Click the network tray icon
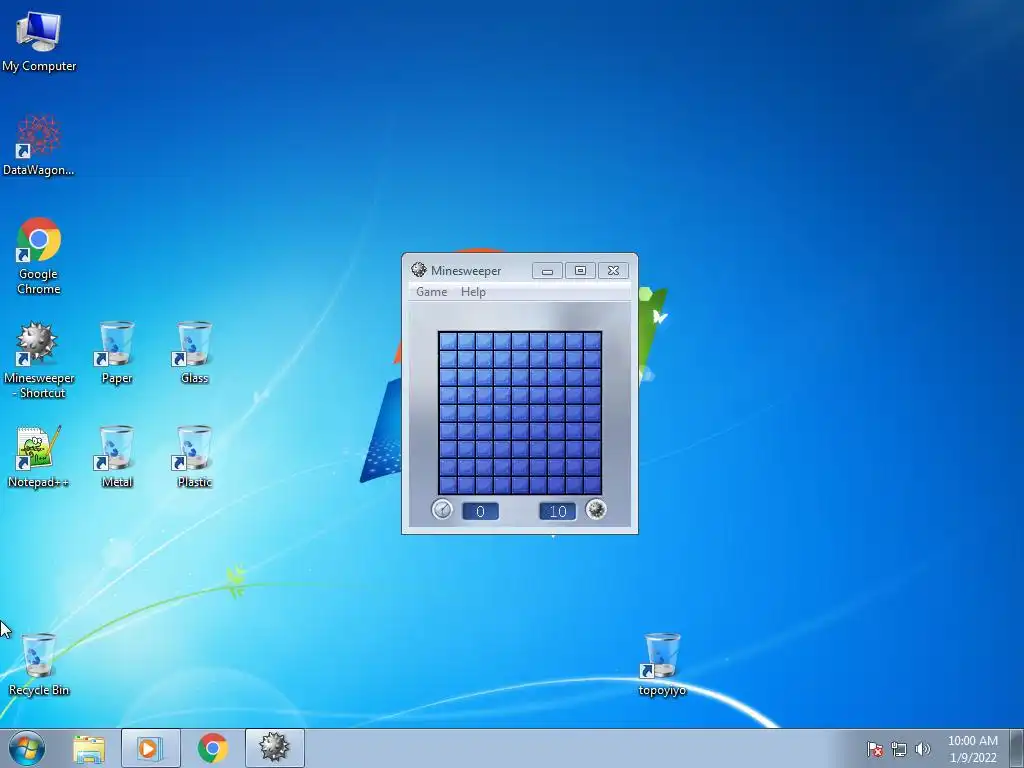Screen dimensions: 1024x768 pos(899,749)
